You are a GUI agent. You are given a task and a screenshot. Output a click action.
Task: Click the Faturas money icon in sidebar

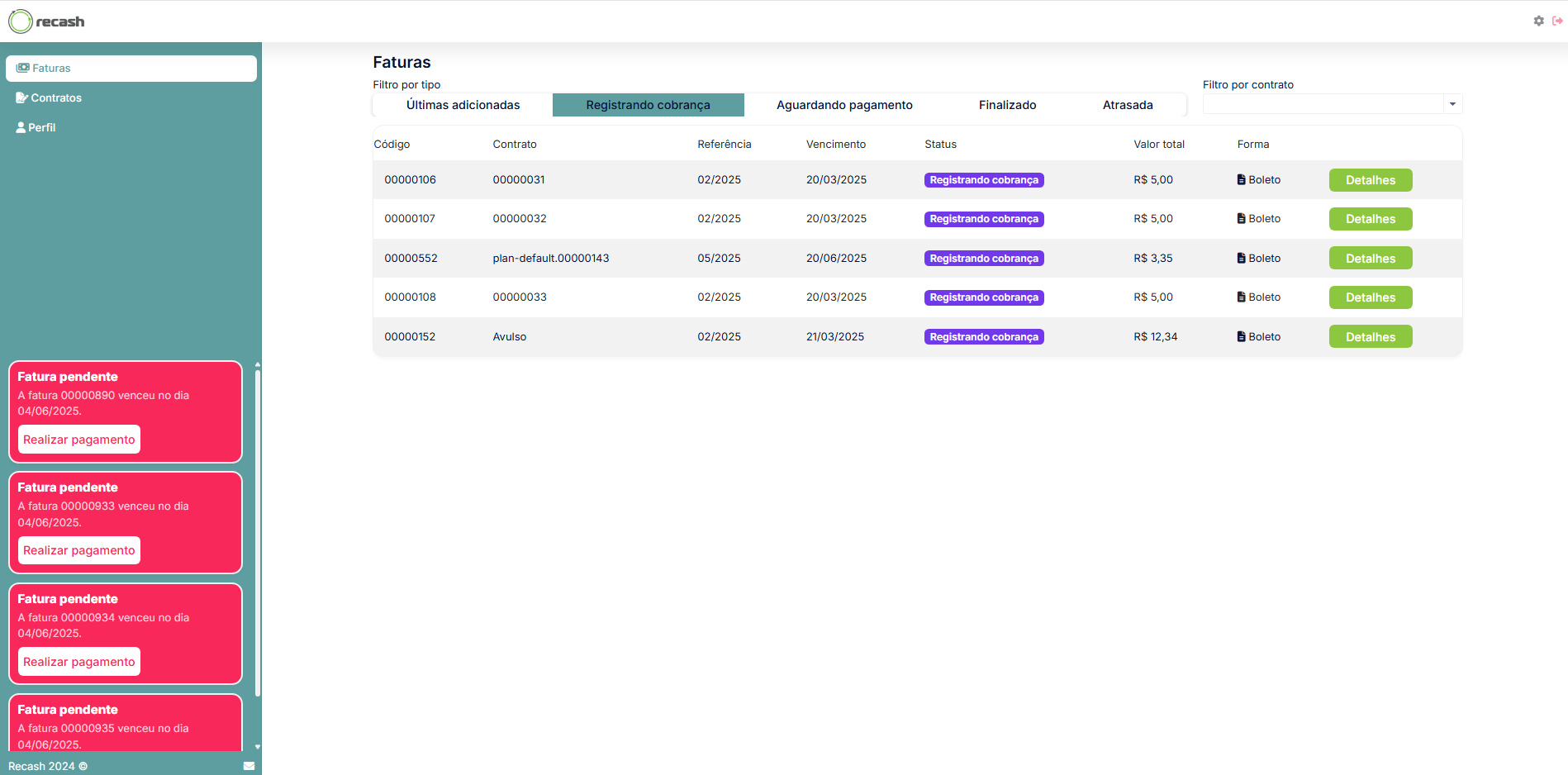[x=23, y=68]
